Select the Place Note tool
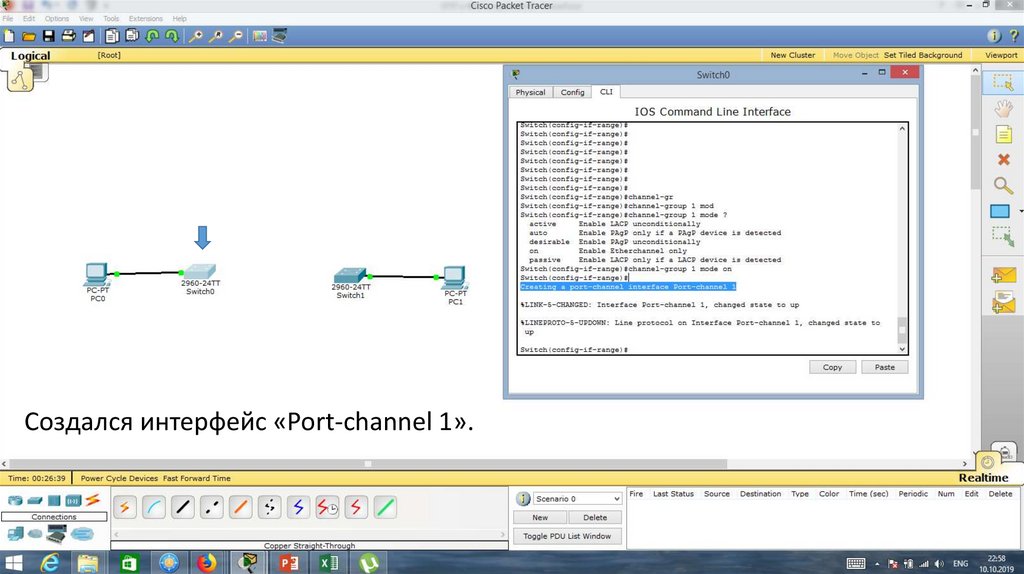 click(1003, 134)
